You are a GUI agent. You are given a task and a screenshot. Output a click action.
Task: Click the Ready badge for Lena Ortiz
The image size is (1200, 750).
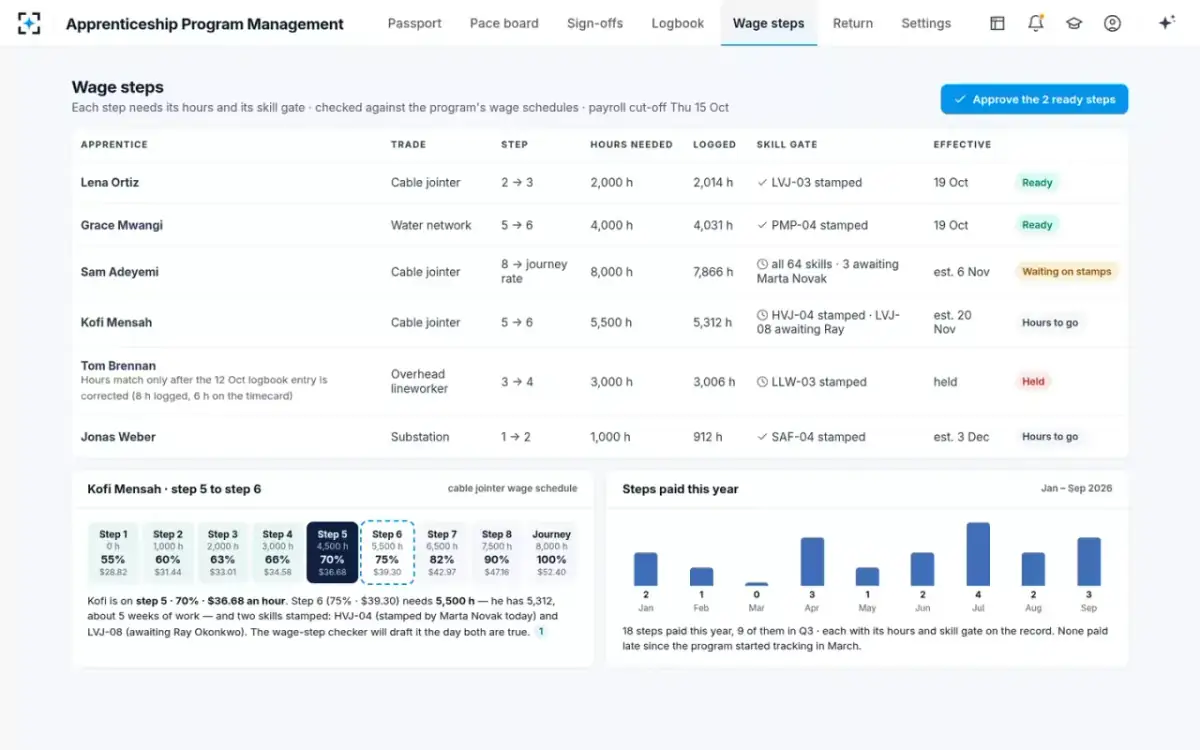1037,183
